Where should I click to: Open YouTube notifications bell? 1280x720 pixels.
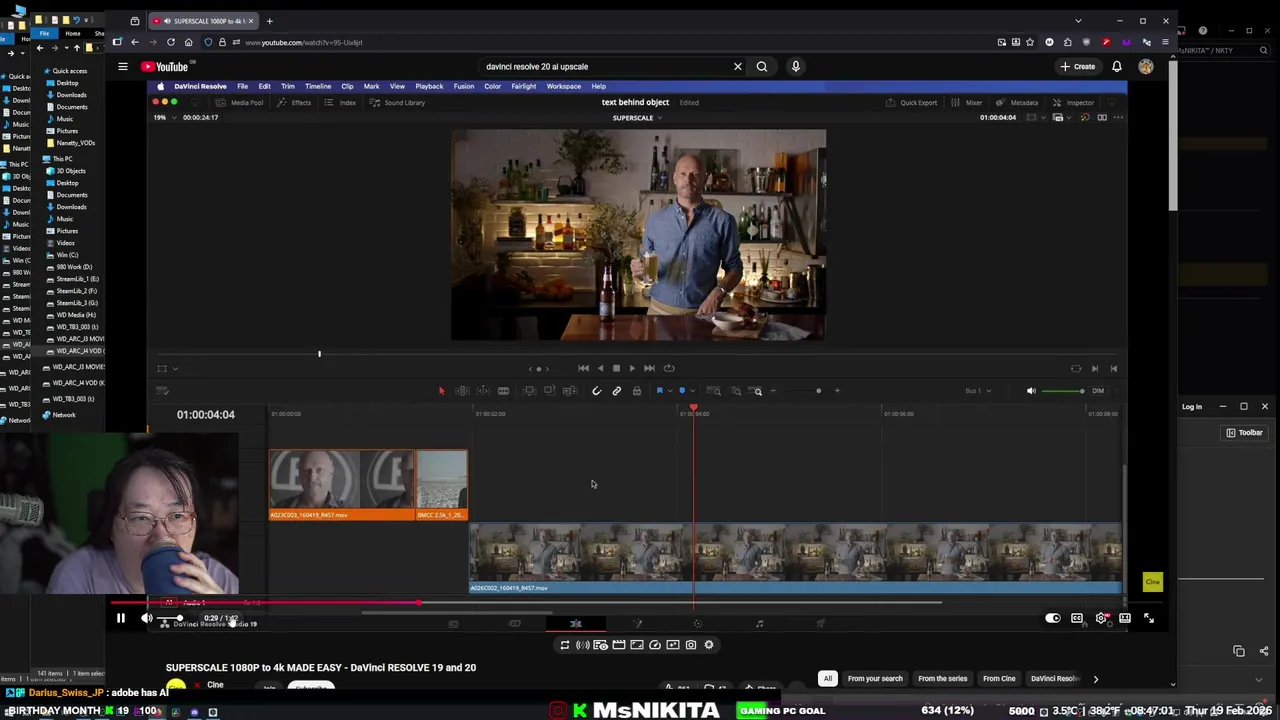(x=1117, y=67)
